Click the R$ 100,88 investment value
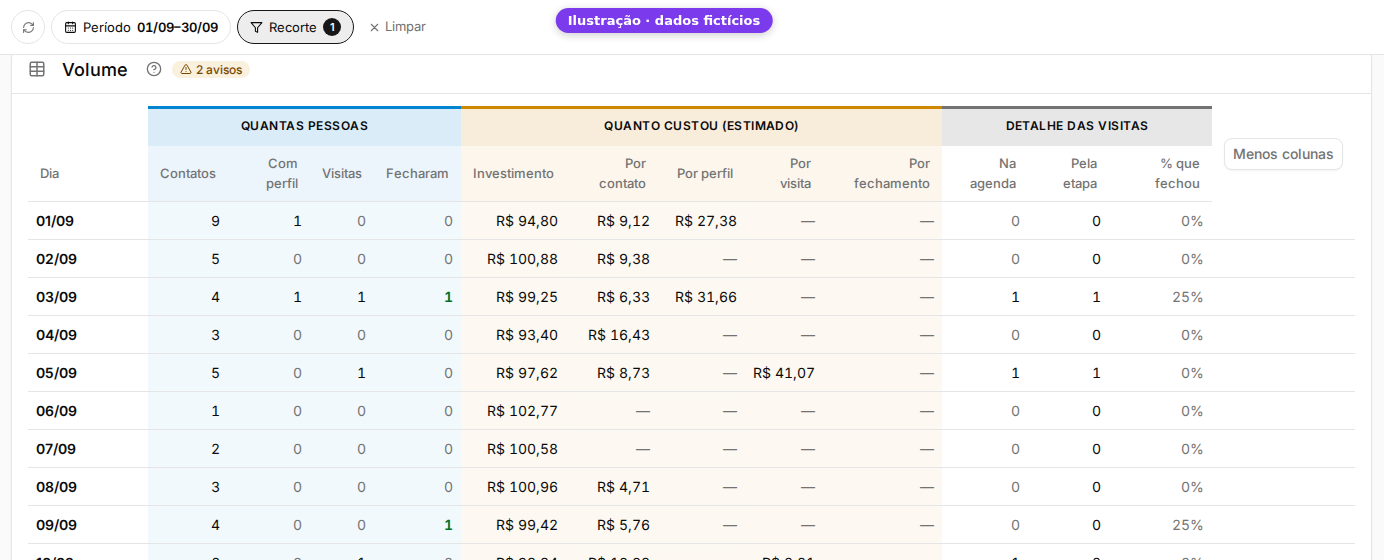This screenshot has height=560, width=1384. [523, 259]
